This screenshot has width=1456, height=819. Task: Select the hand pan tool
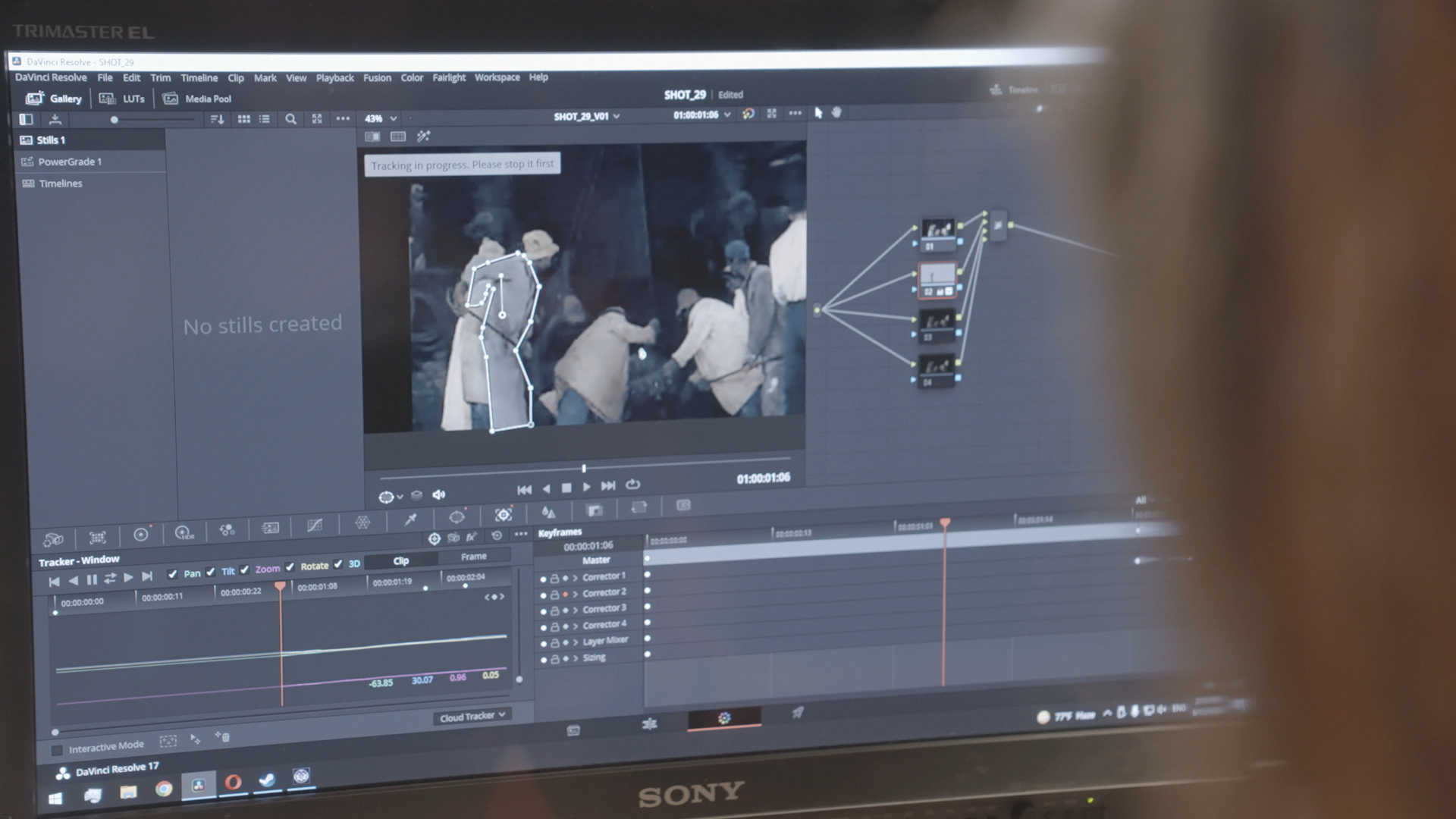click(x=836, y=112)
